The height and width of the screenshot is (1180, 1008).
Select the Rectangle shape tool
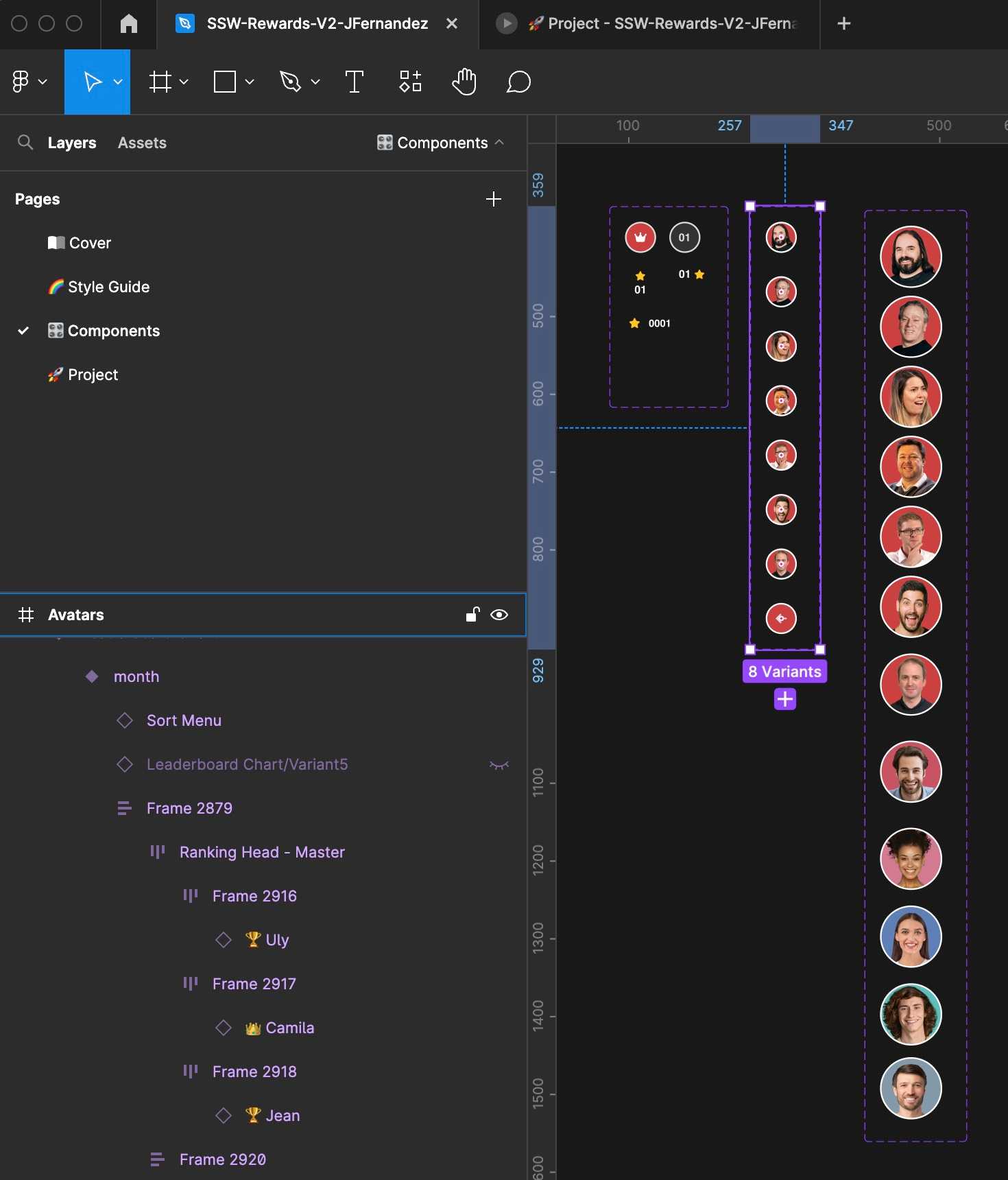point(225,82)
